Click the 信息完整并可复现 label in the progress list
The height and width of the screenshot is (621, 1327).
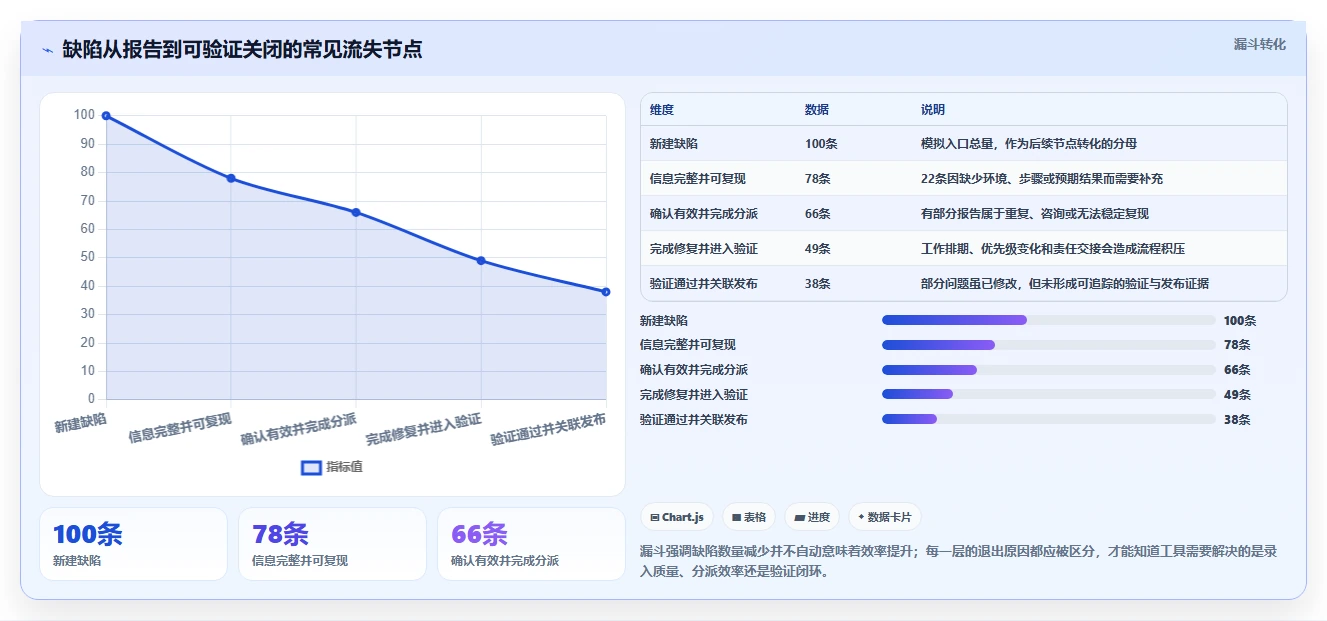coord(688,345)
